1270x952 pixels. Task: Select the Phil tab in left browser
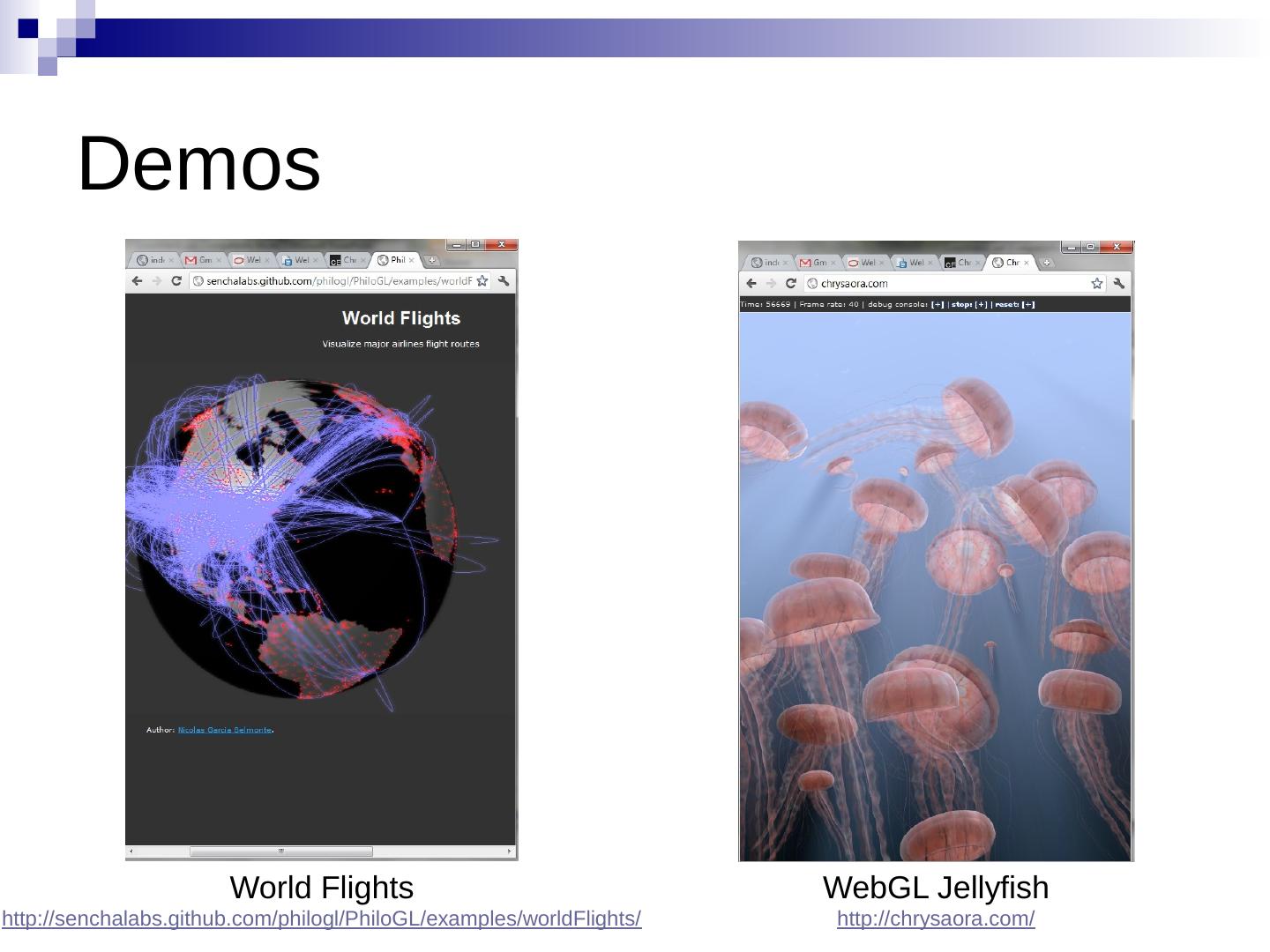click(393, 260)
